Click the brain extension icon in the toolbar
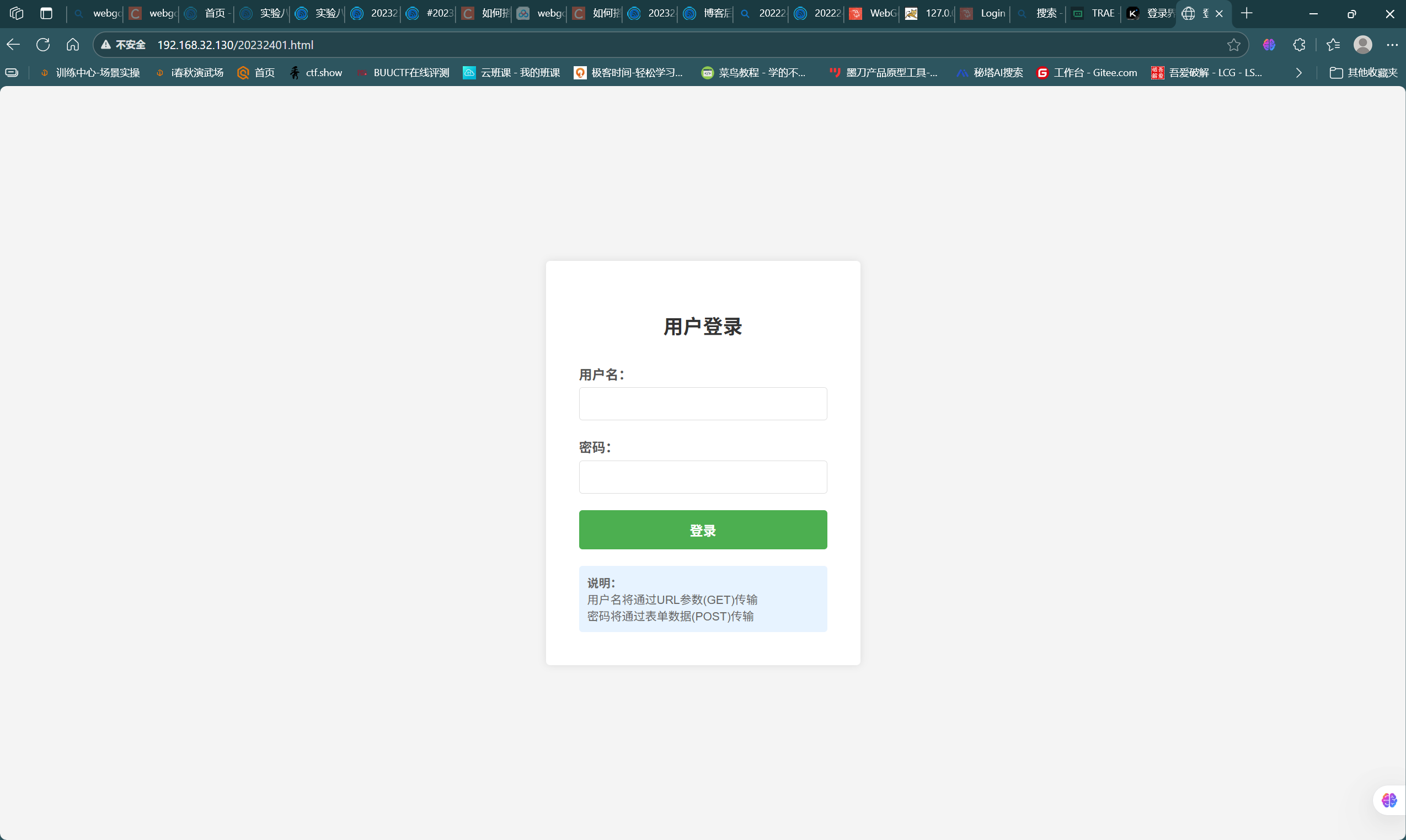 tap(1269, 45)
